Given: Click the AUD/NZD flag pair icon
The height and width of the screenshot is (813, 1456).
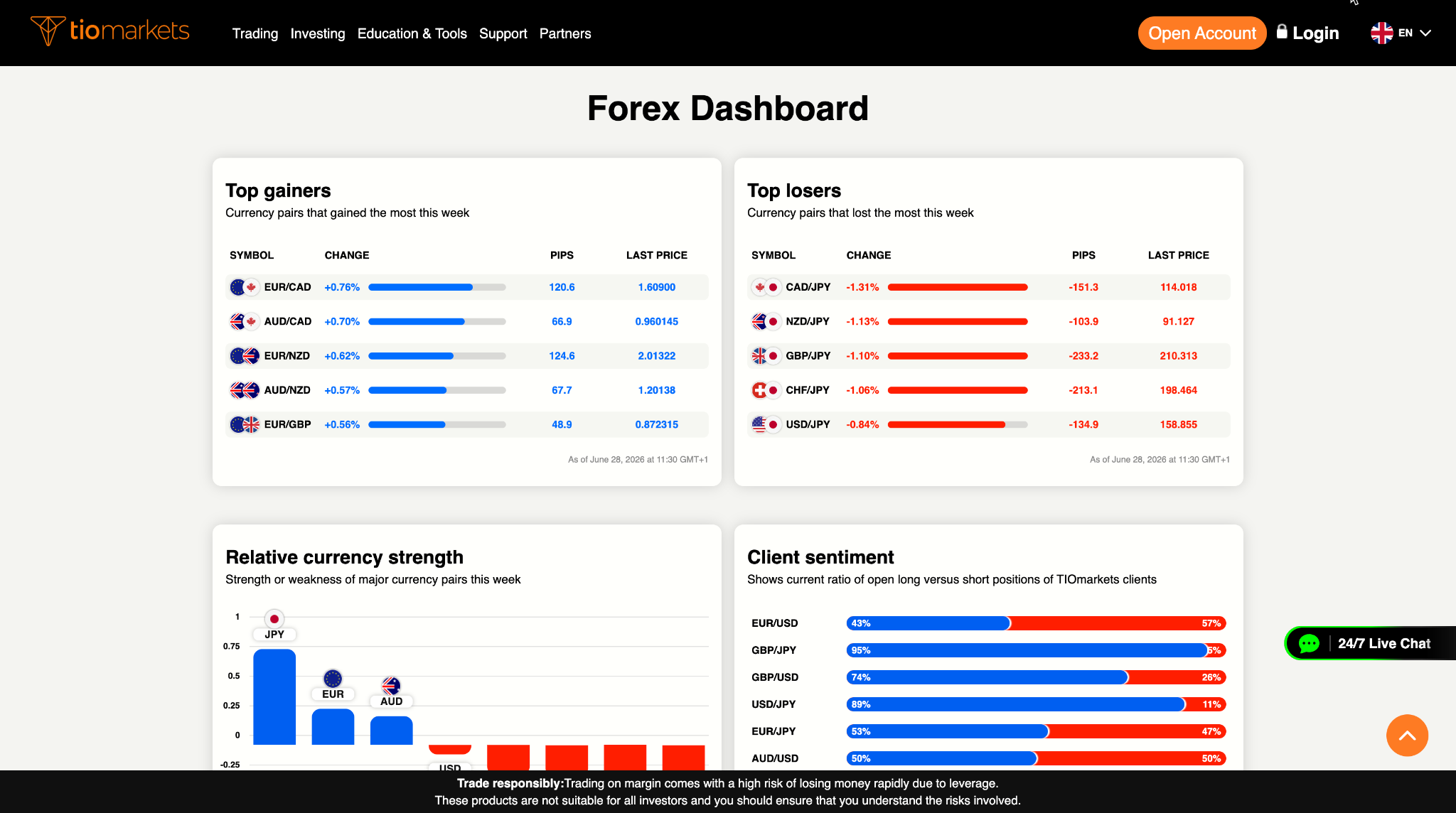Looking at the screenshot, I should coord(245,390).
